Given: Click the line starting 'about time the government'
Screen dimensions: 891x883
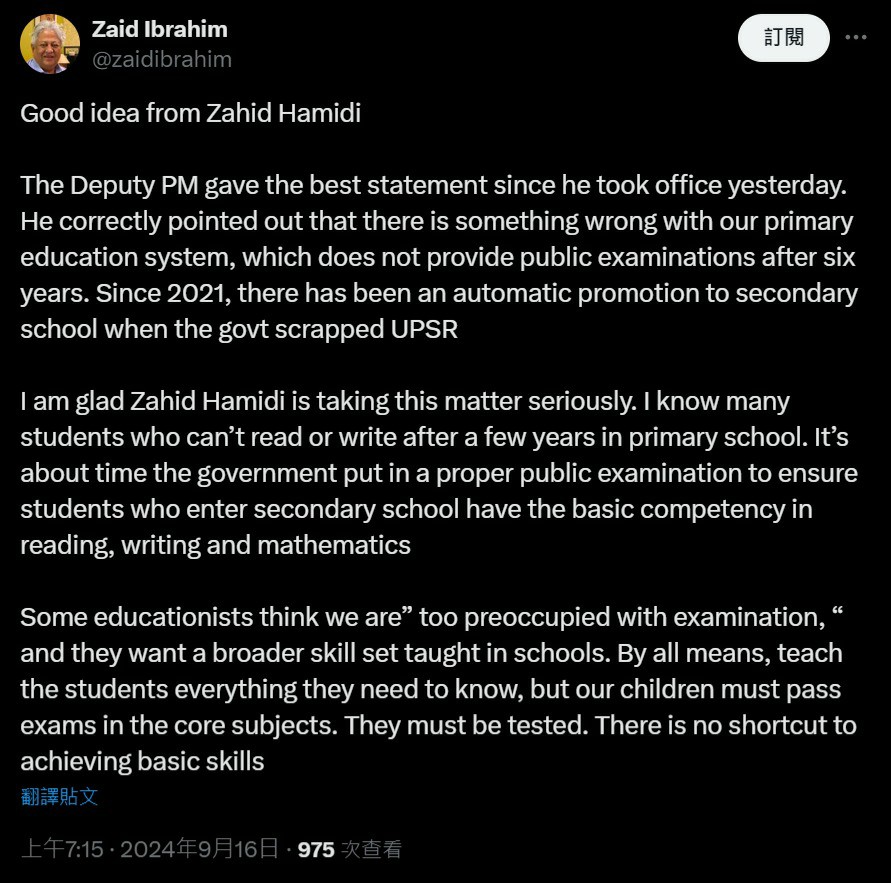Looking at the screenshot, I should click(439, 473).
